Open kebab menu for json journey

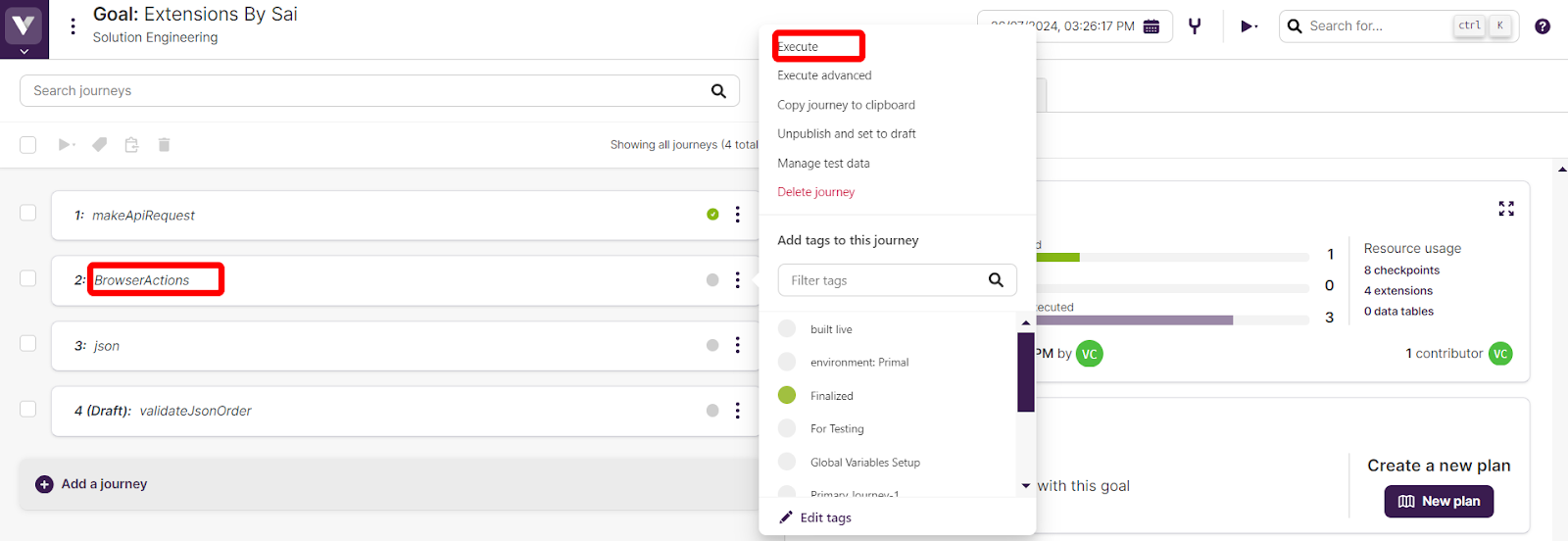(738, 345)
